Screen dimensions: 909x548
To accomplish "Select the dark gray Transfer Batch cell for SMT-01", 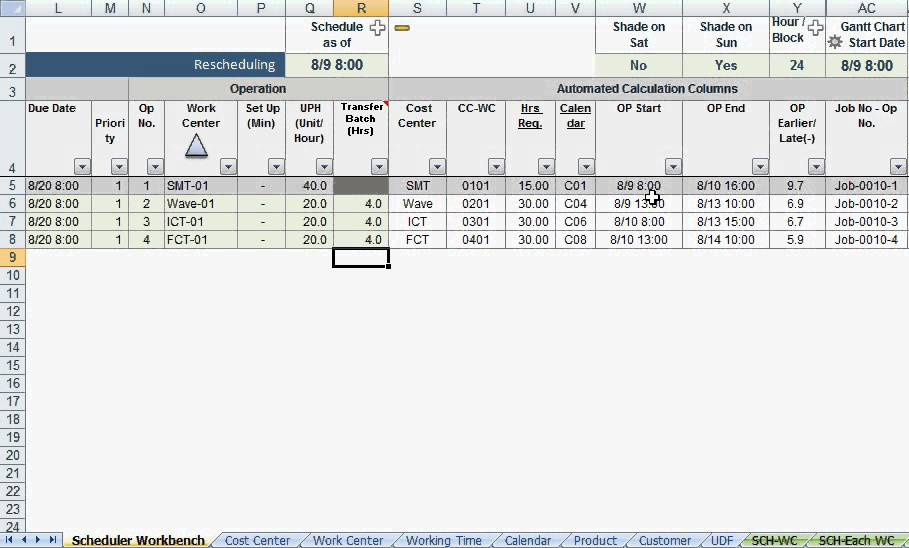I will [x=361, y=186].
